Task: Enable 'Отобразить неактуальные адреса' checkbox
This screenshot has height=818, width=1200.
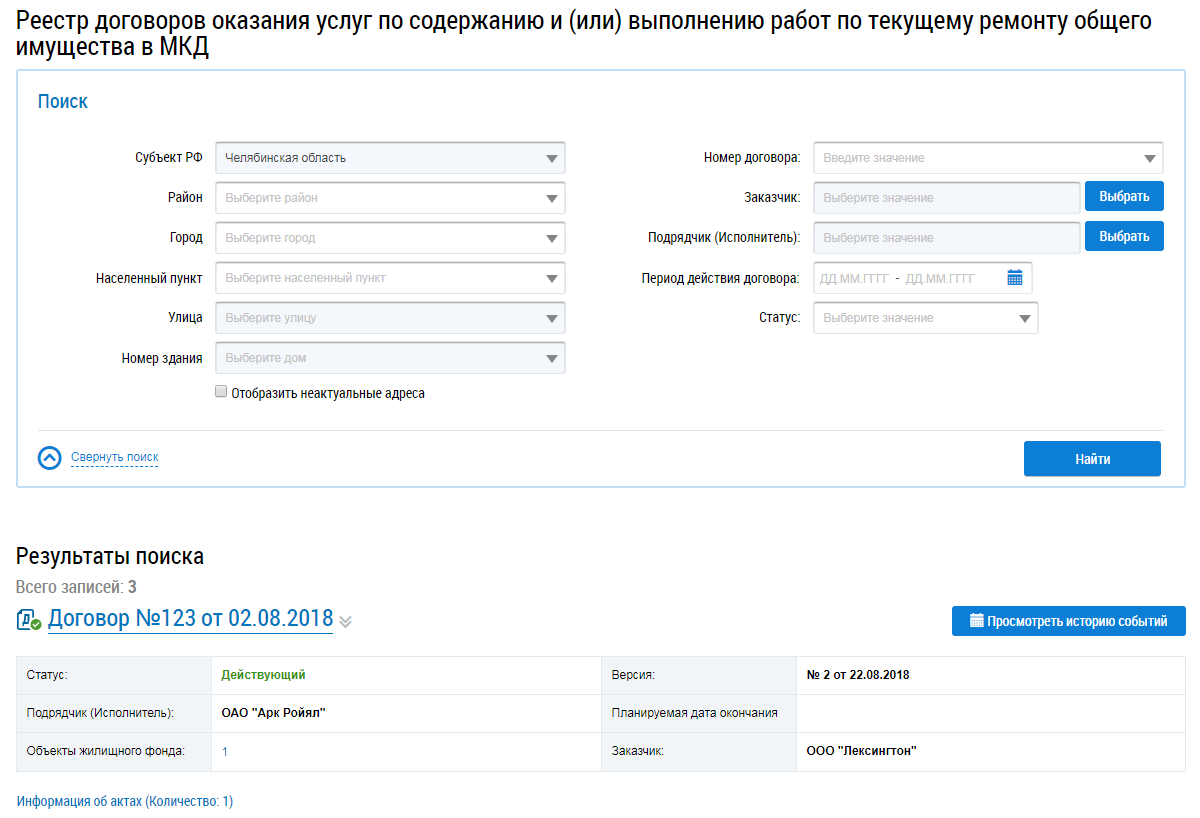Action: (x=221, y=393)
